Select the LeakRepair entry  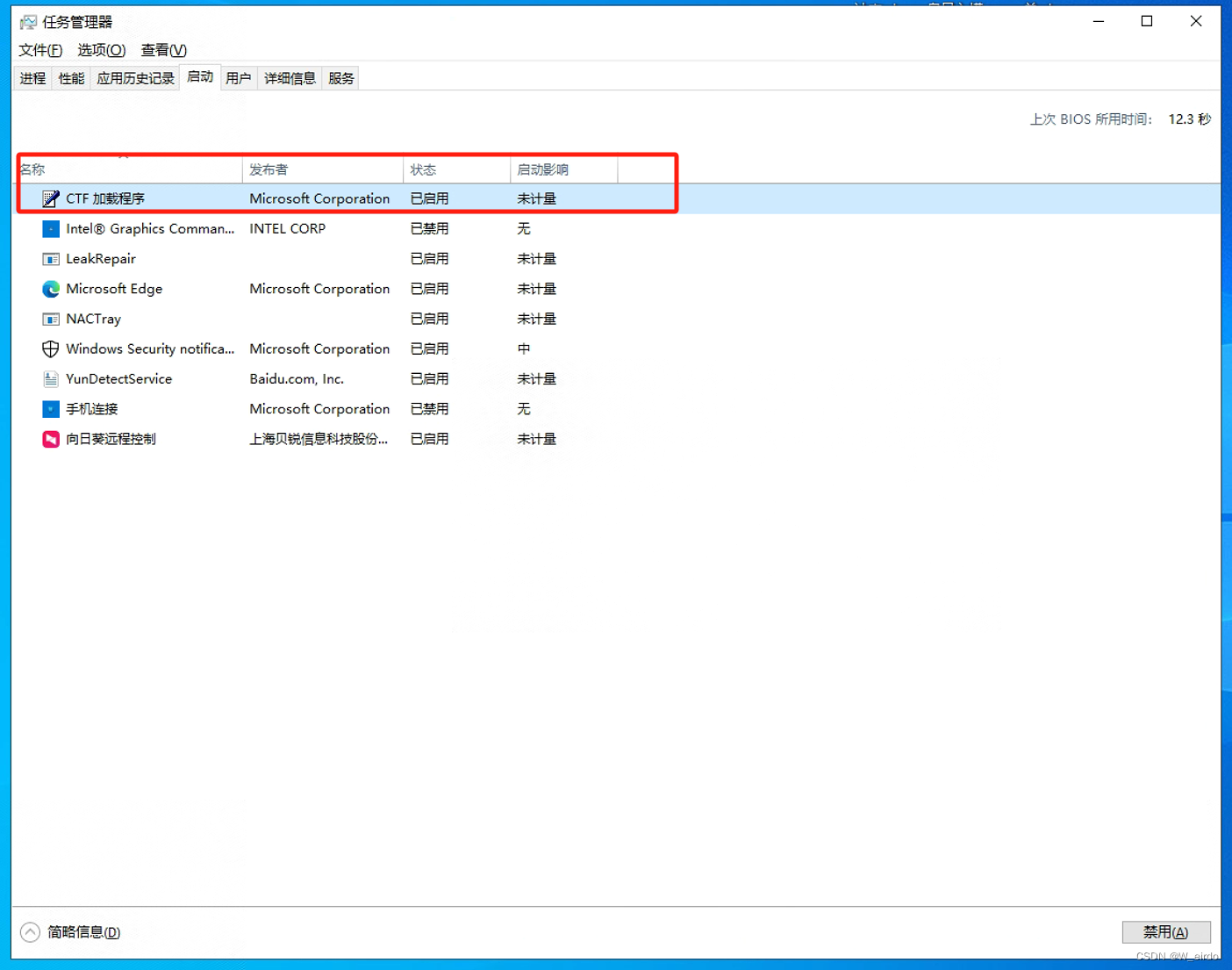click(101, 259)
